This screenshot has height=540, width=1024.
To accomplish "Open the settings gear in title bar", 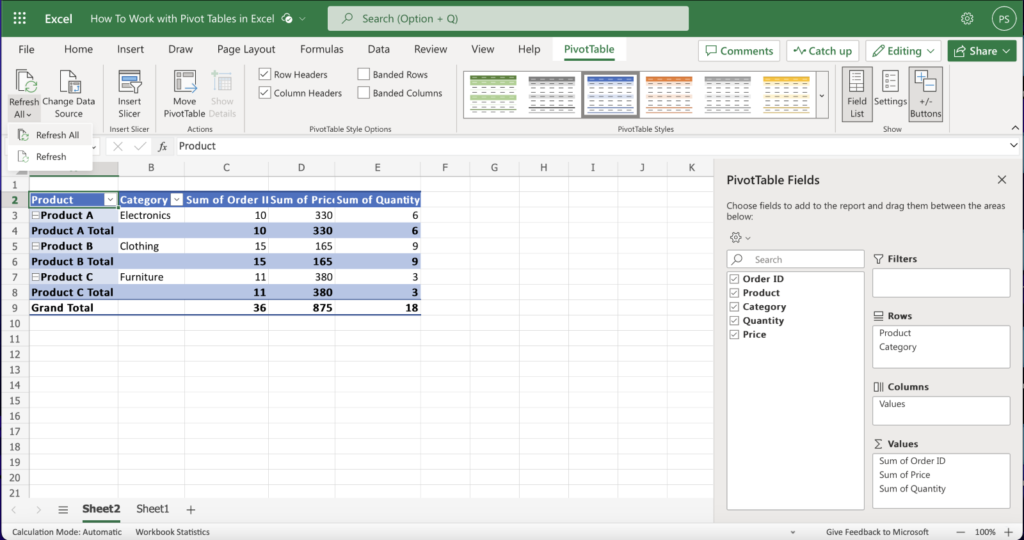I will (x=967, y=18).
